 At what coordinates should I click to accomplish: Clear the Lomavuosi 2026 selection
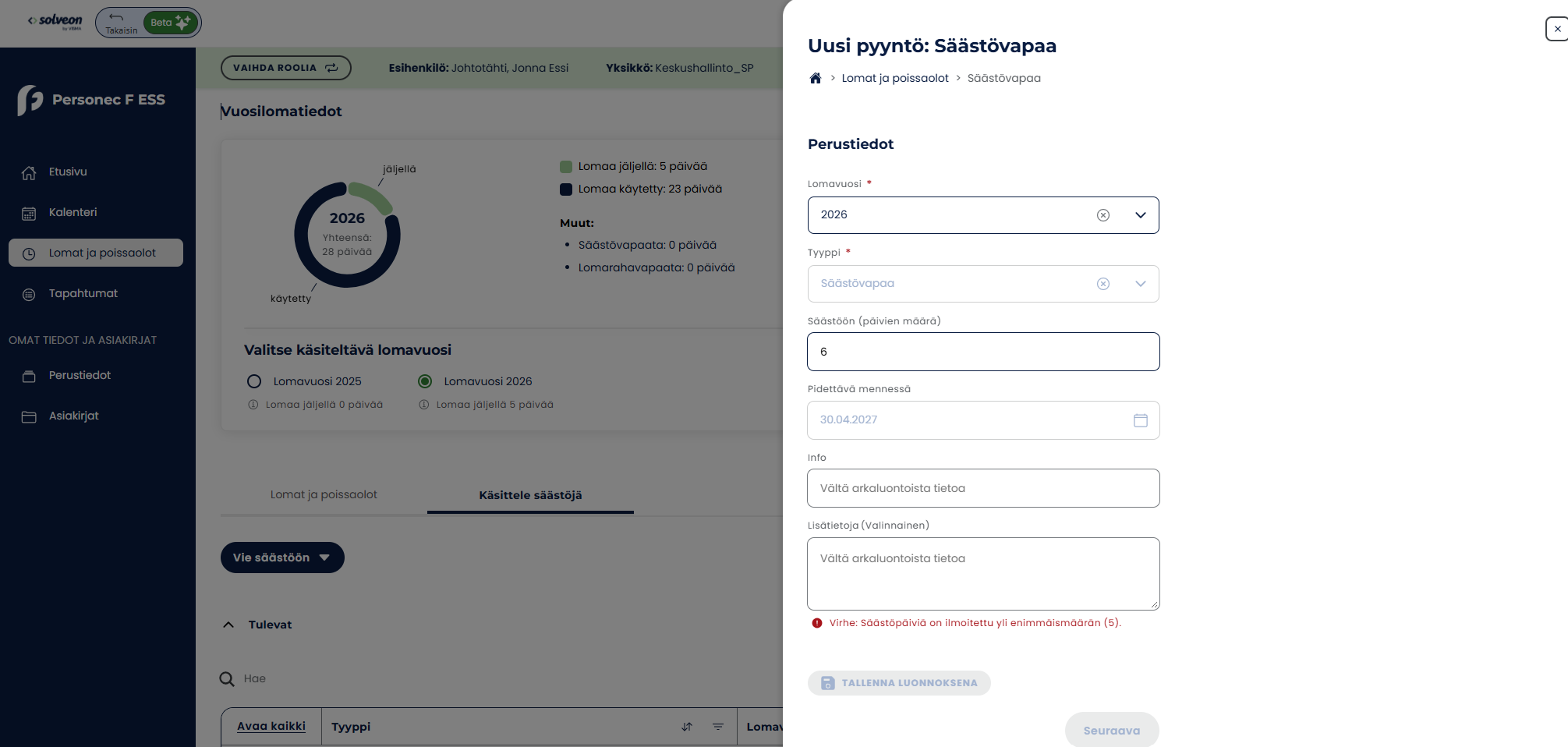click(x=1103, y=215)
